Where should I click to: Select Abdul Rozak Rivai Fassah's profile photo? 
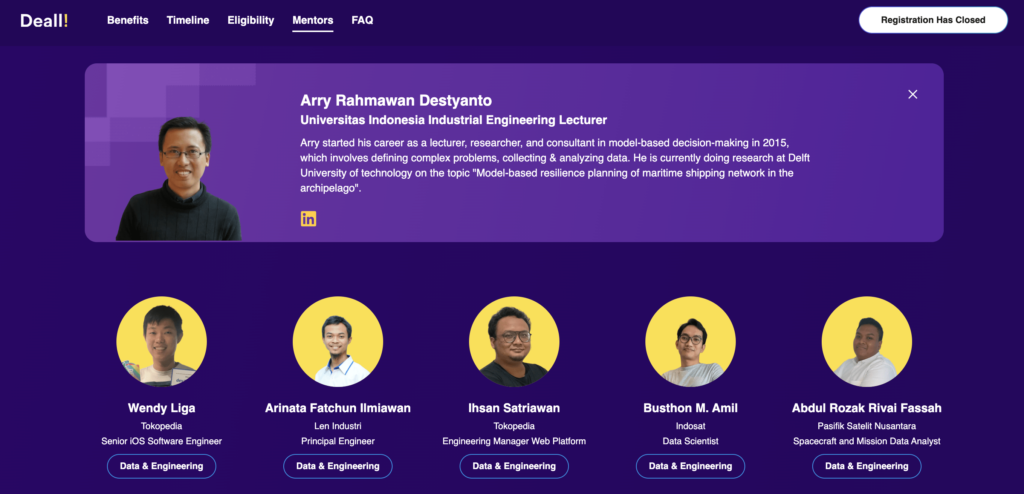(x=867, y=342)
